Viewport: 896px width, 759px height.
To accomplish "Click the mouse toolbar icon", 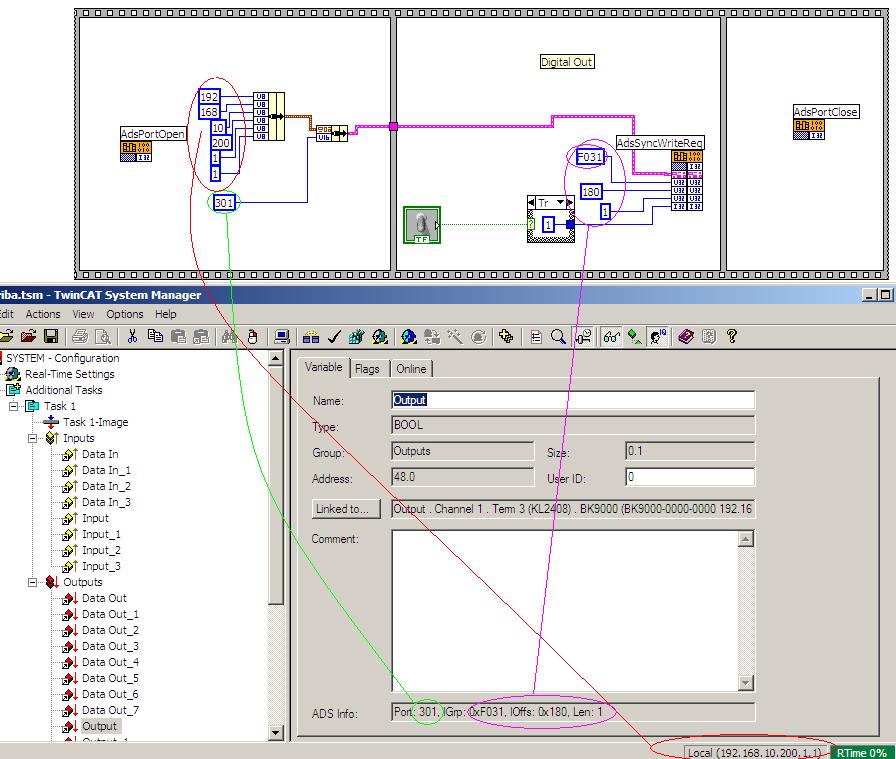I will coord(253,337).
